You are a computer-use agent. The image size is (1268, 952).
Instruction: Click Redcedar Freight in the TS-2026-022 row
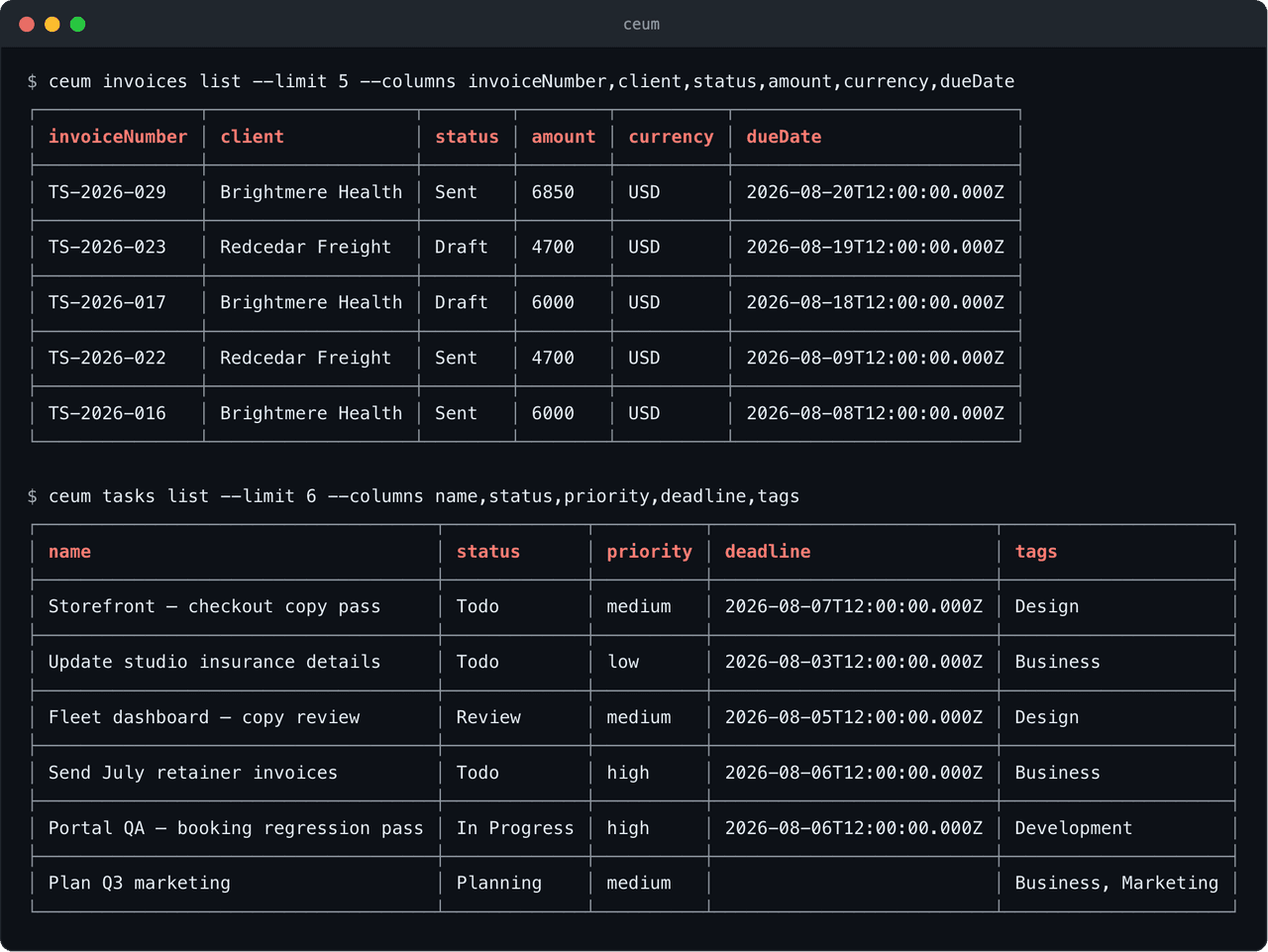(305, 358)
